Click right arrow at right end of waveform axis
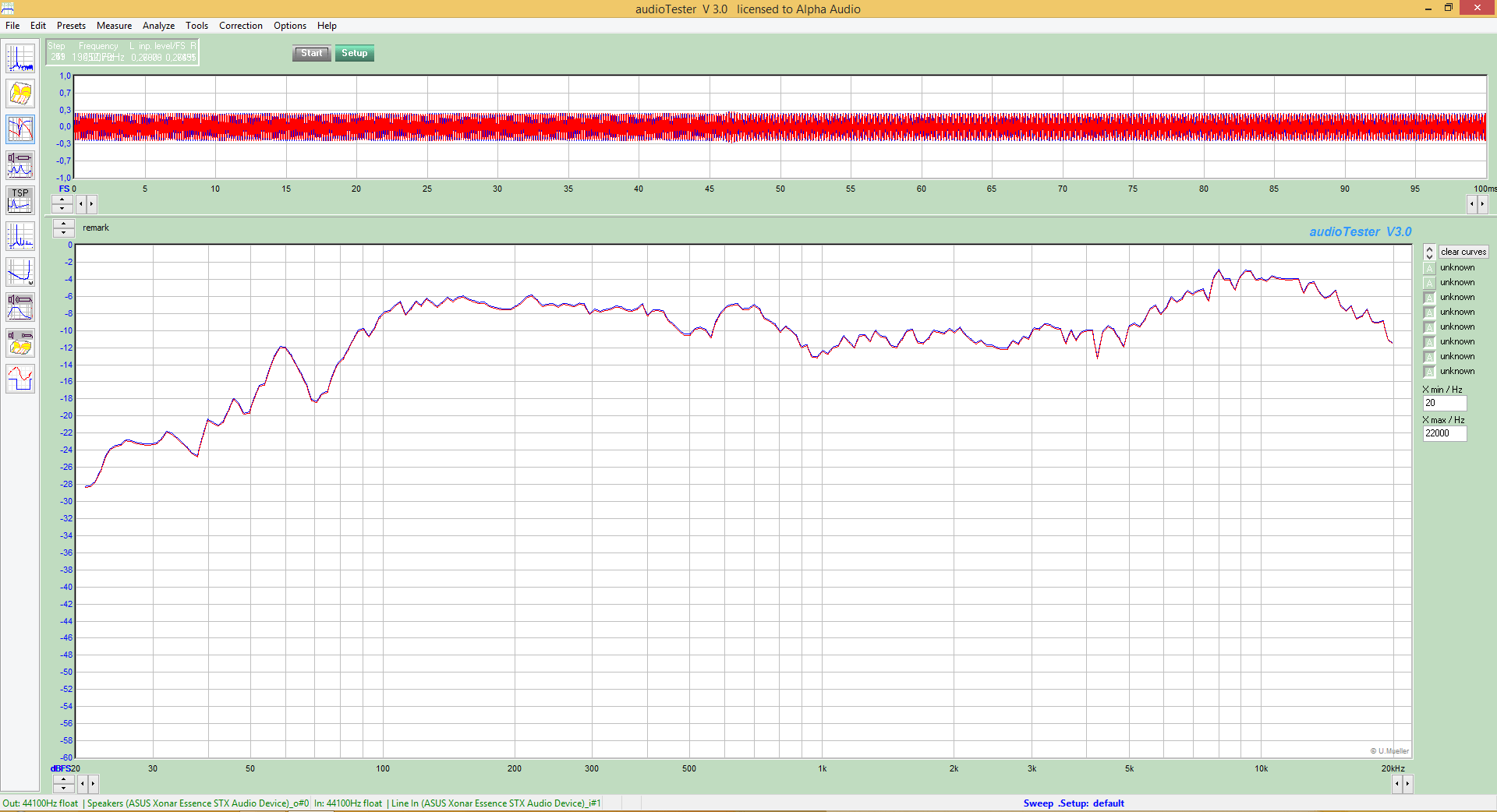 (1482, 204)
